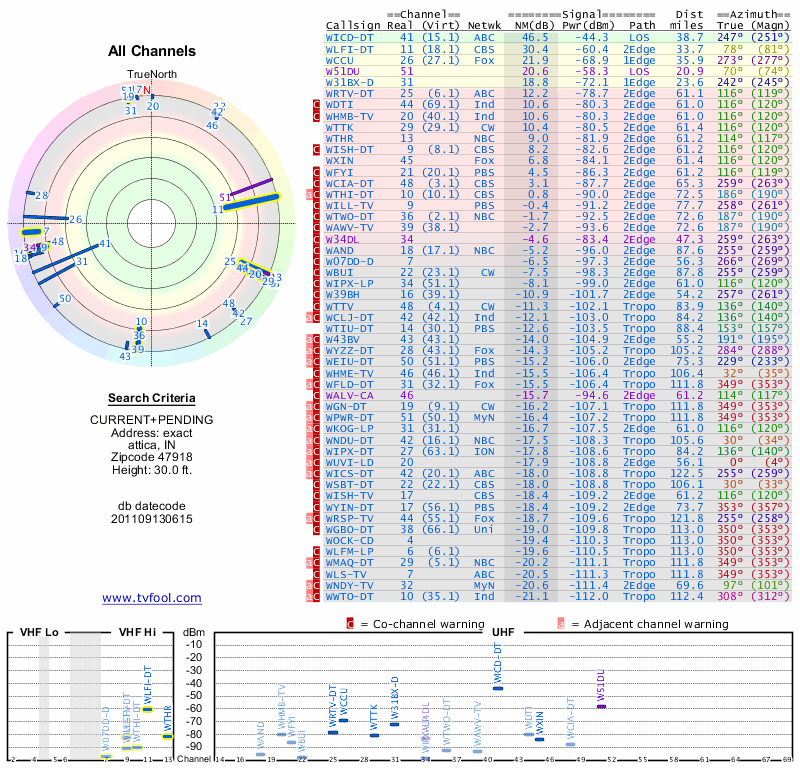Click the co-channel badge beside WTTV
The image size is (800, 768).
point(316,306)
